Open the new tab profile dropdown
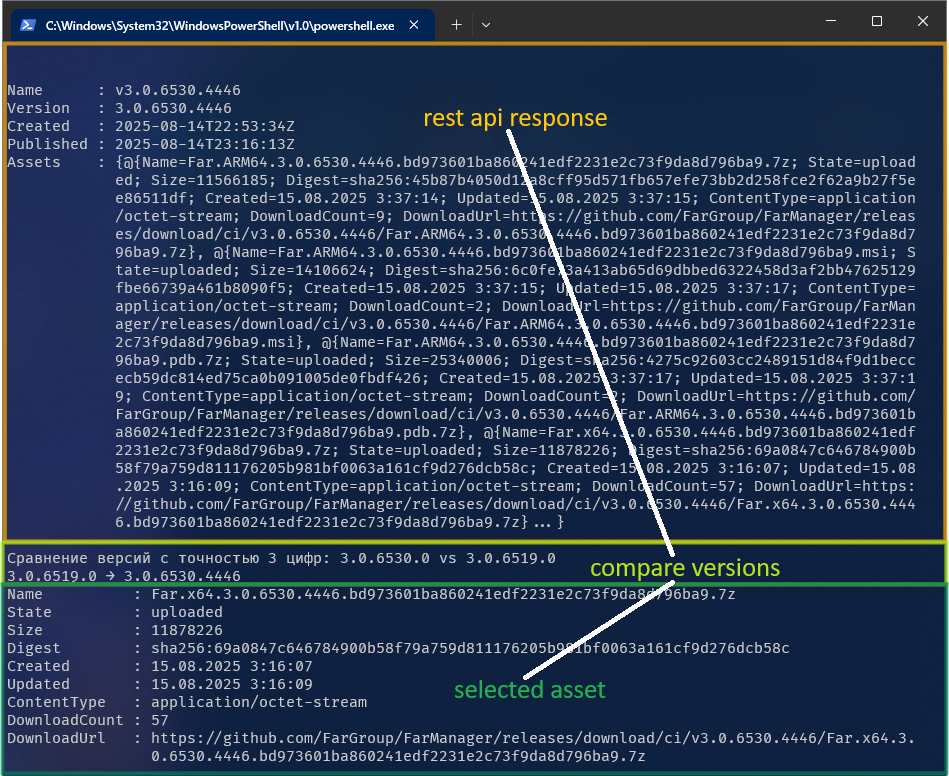This screenshot has height=776, width=949. point(485,25)
